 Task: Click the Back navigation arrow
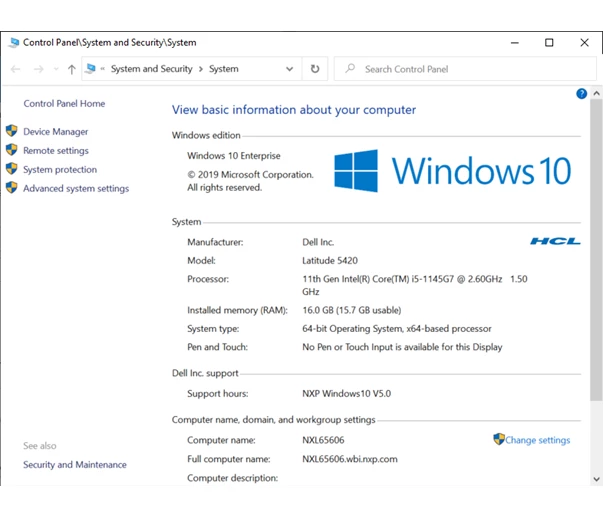15,69
